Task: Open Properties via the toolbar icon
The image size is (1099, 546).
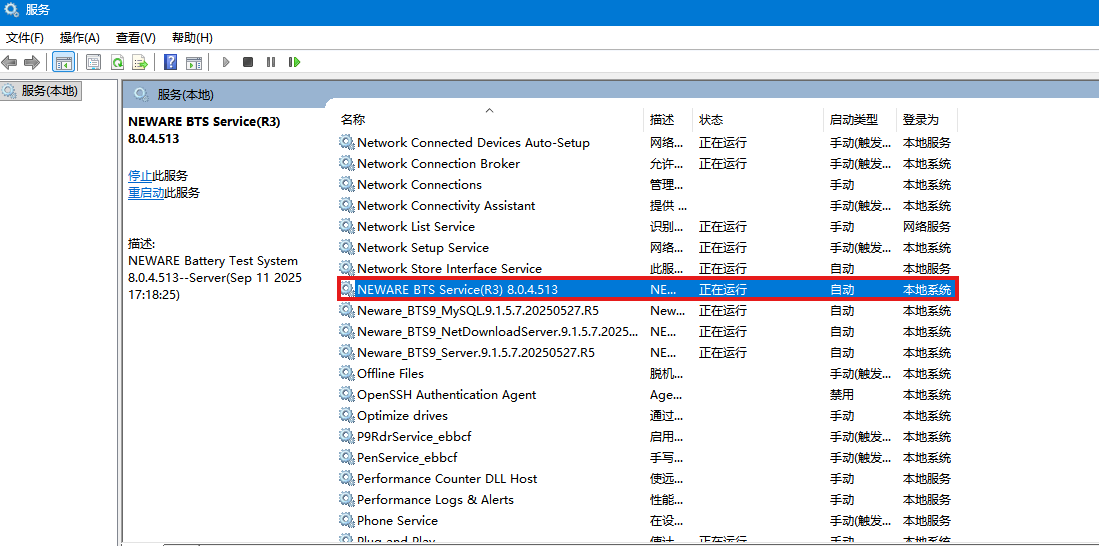Action: point(93,62)
